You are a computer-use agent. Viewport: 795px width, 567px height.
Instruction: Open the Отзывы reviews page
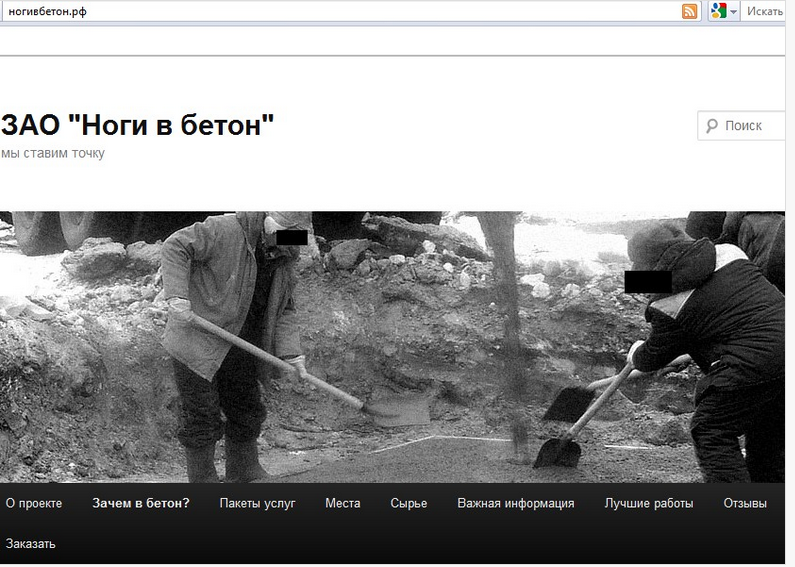tap(745, 503)
